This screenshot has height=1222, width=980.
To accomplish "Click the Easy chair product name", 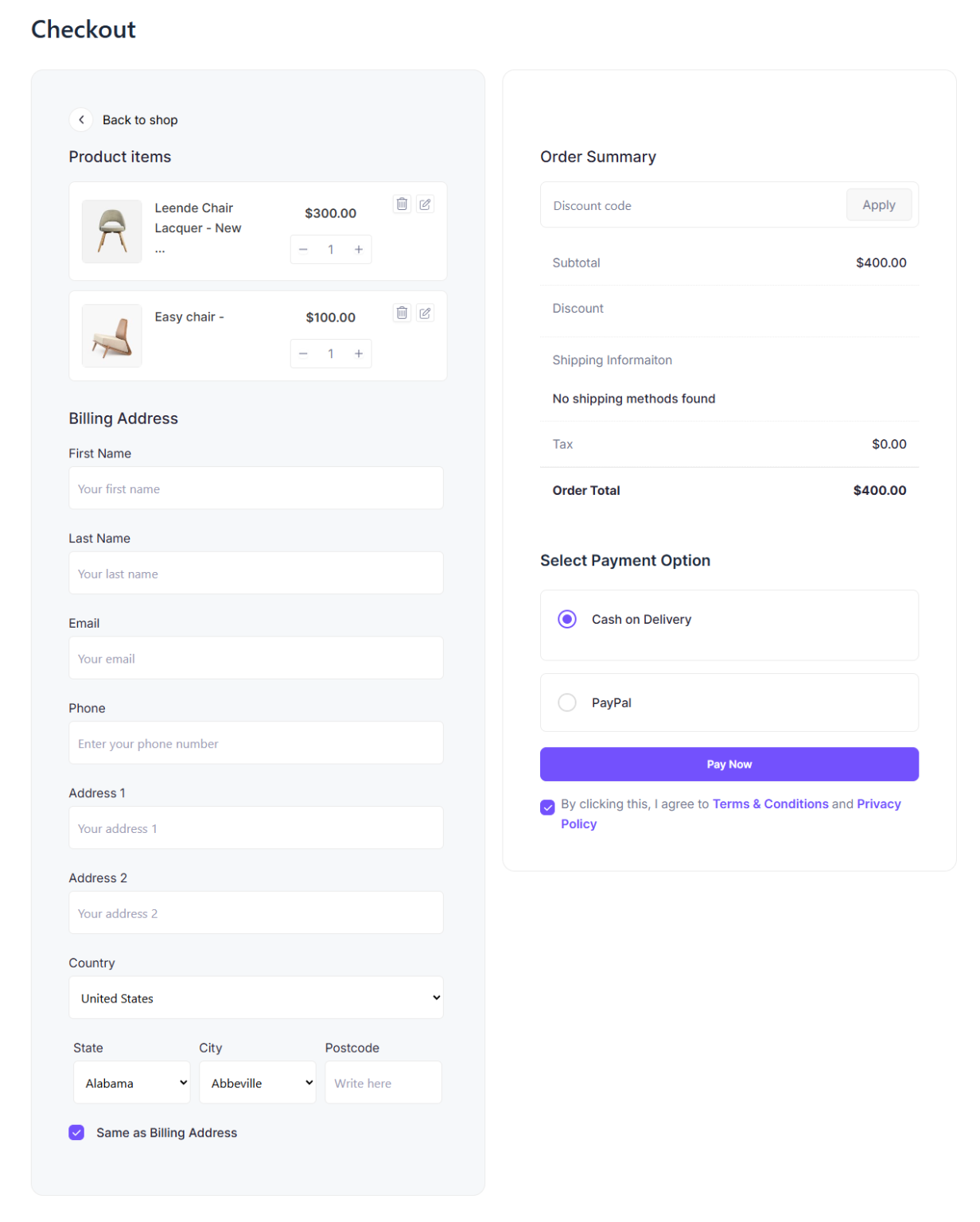I will [x=189, y=317].
